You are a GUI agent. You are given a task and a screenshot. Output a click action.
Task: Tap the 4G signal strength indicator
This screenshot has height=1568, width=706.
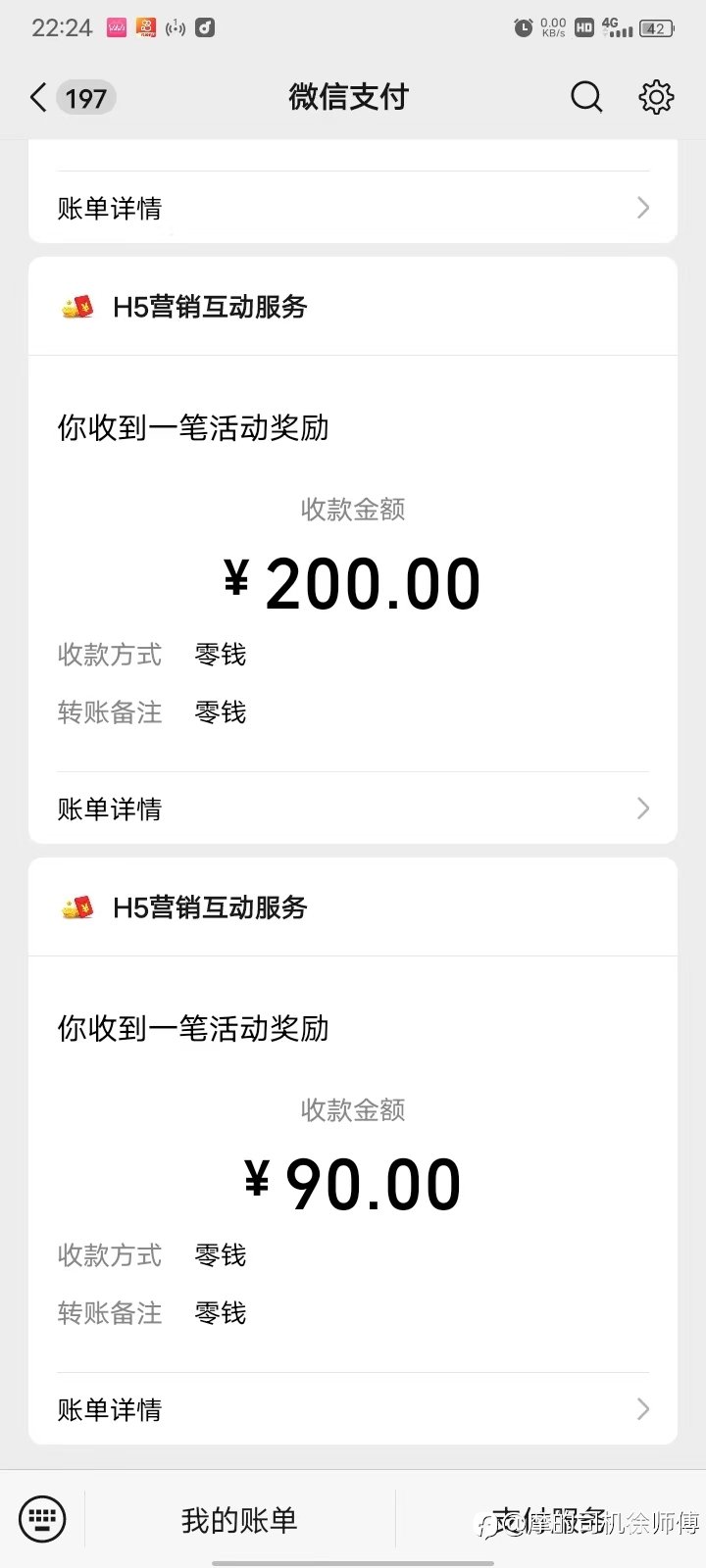click(617, 27)
